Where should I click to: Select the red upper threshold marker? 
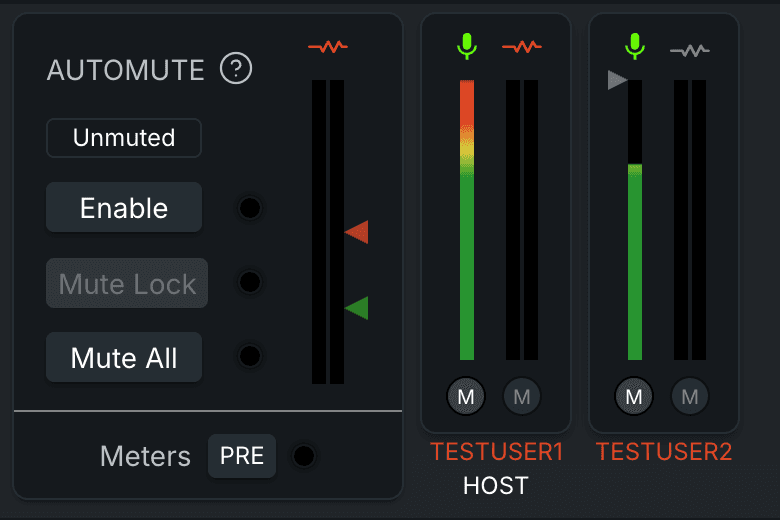click(x=357, y=232)
